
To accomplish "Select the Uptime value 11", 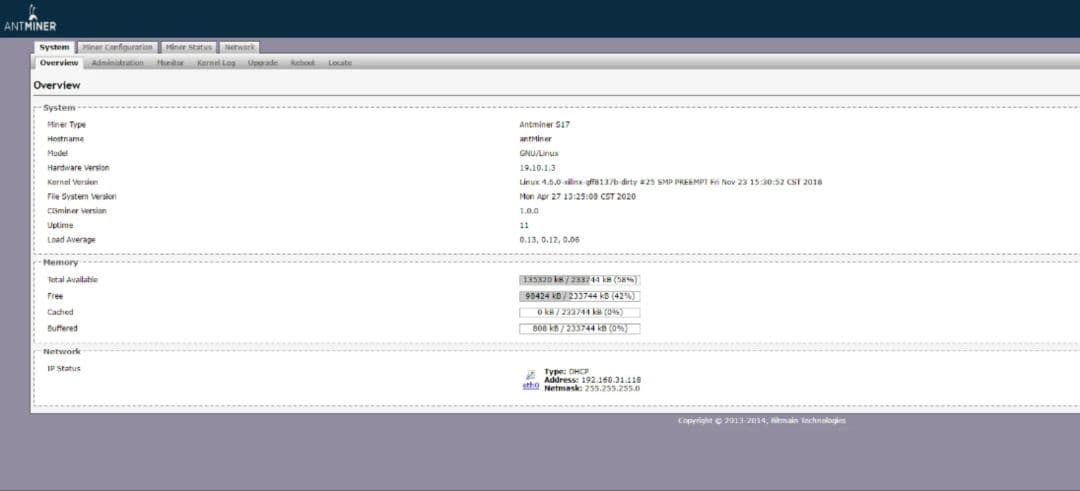I will tap(524, 226).
